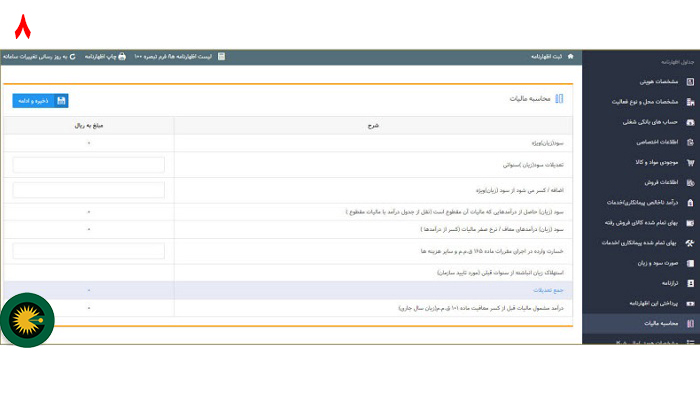Go to صورت سود و زیان section
Image resolution: width=700 pixels, height=393 pixels.
[658, 263]
